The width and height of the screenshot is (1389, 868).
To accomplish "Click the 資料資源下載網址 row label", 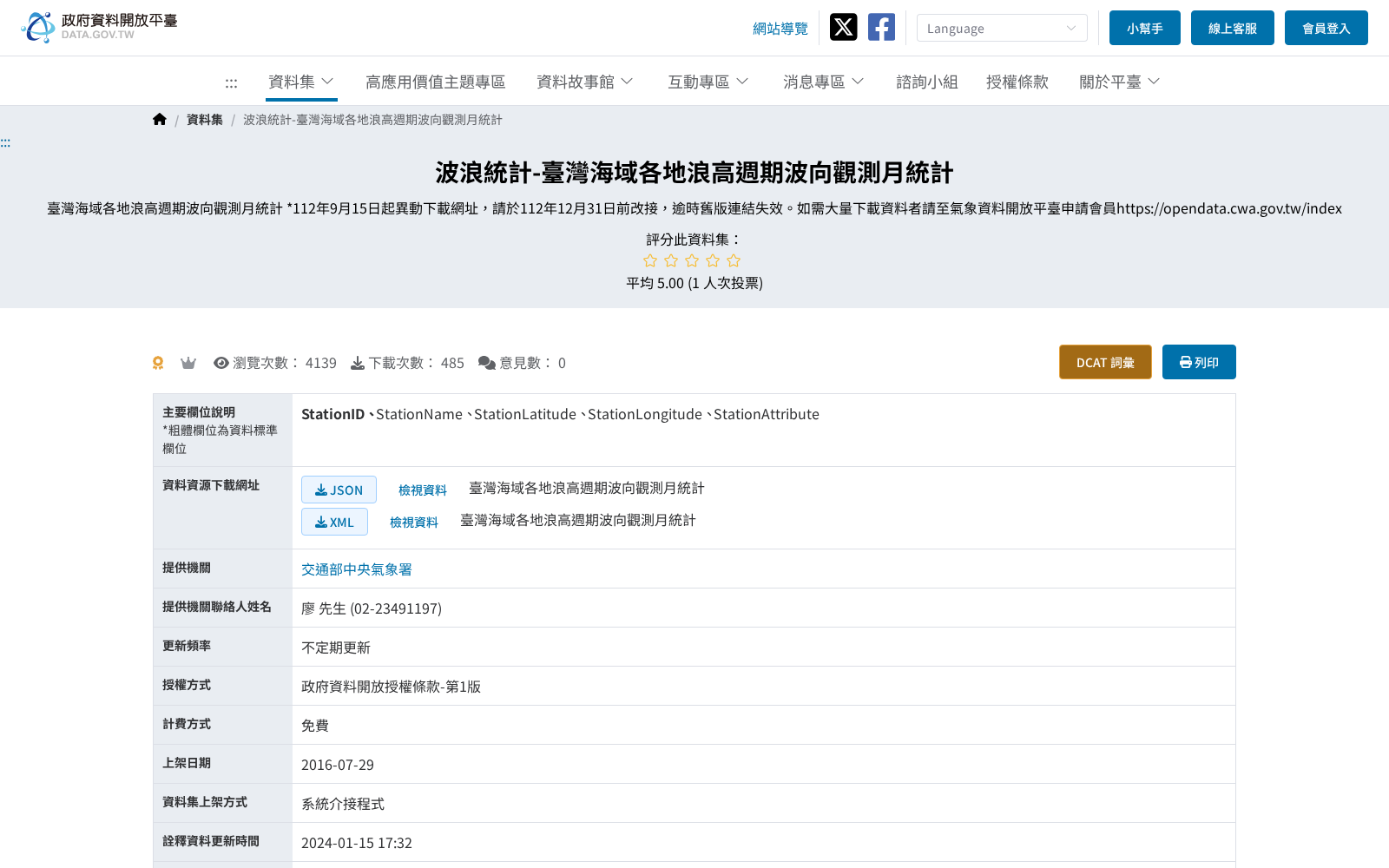I will 211,485.
